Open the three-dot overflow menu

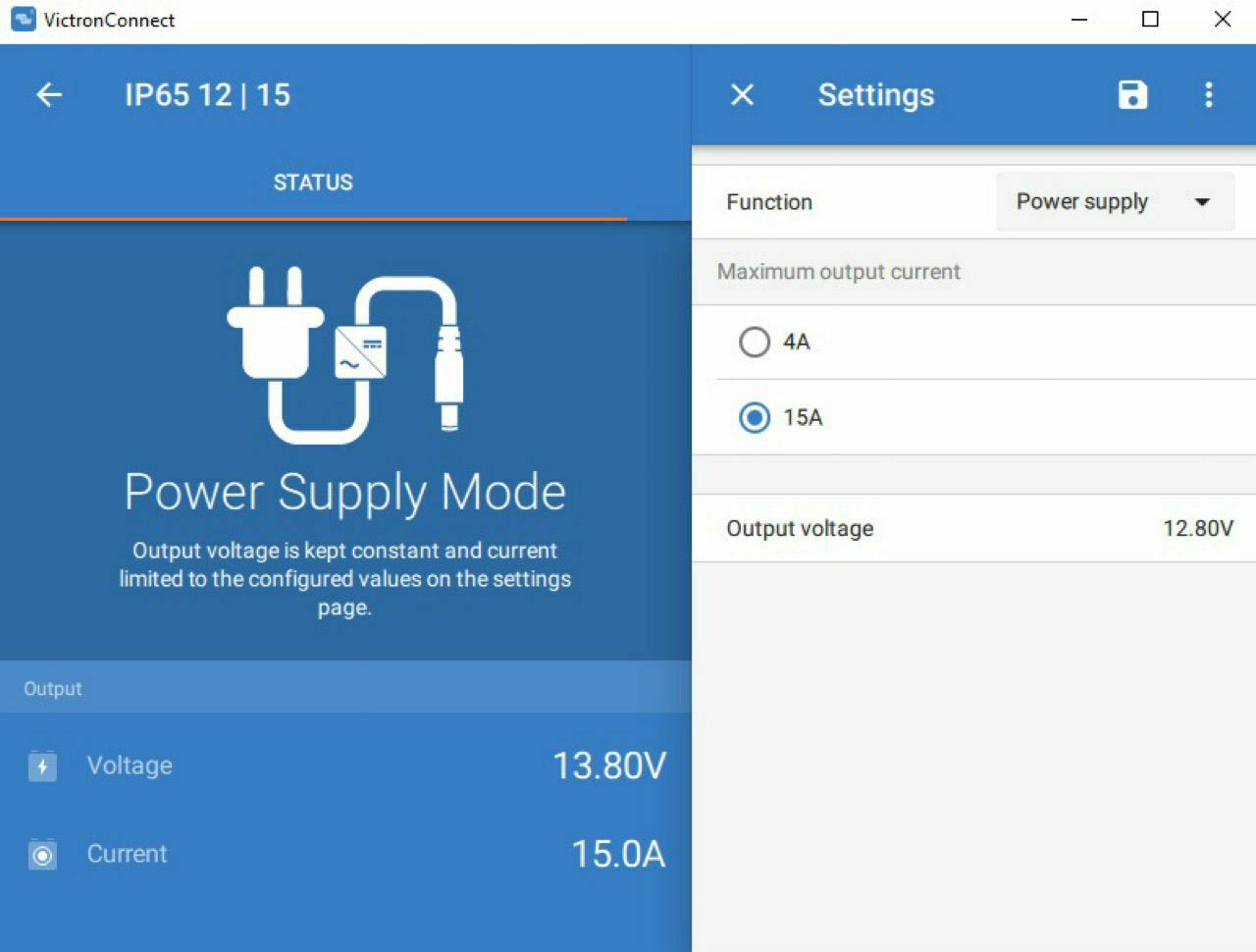[1209, 95]
